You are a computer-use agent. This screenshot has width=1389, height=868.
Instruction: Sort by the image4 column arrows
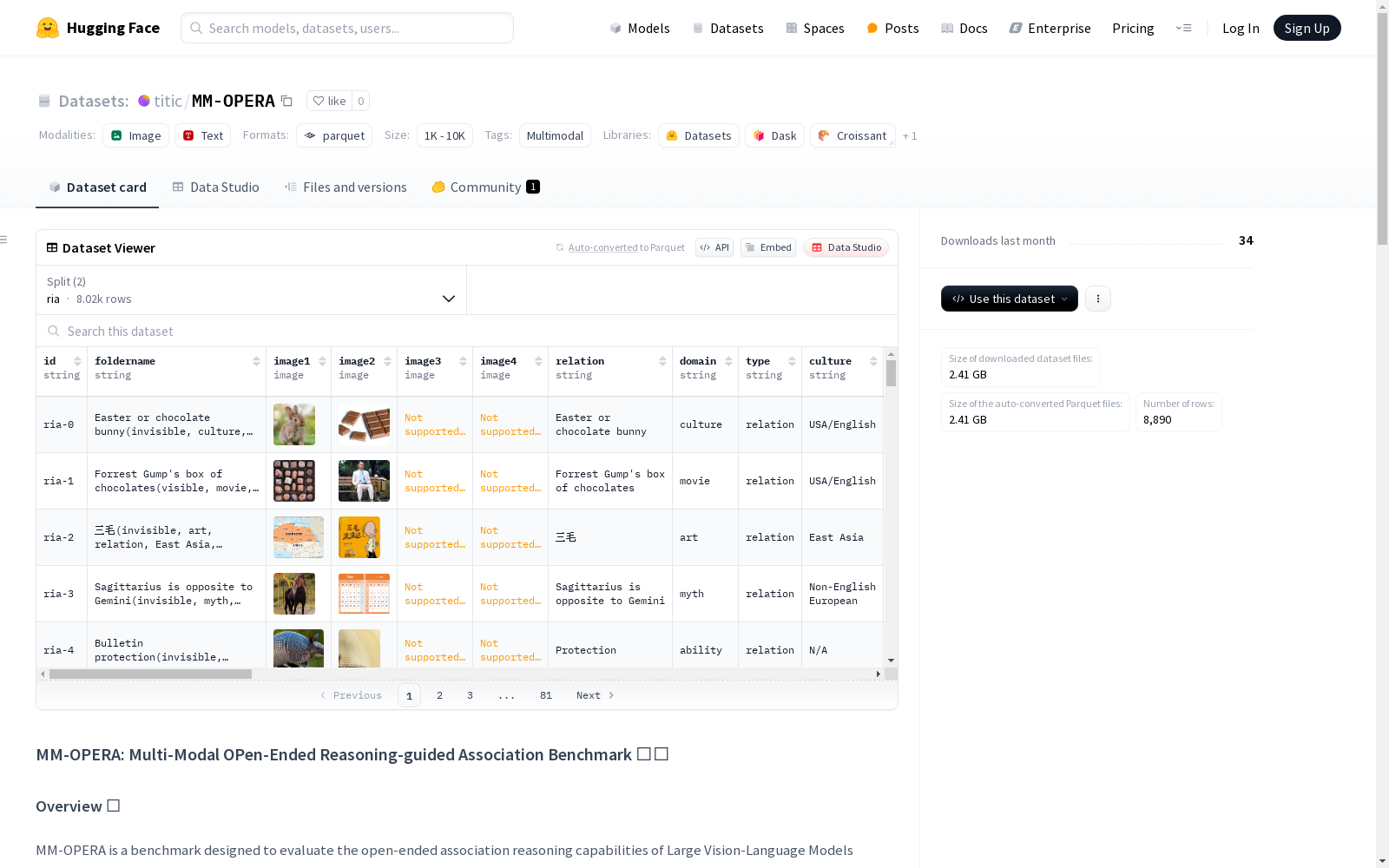(538, 361)
